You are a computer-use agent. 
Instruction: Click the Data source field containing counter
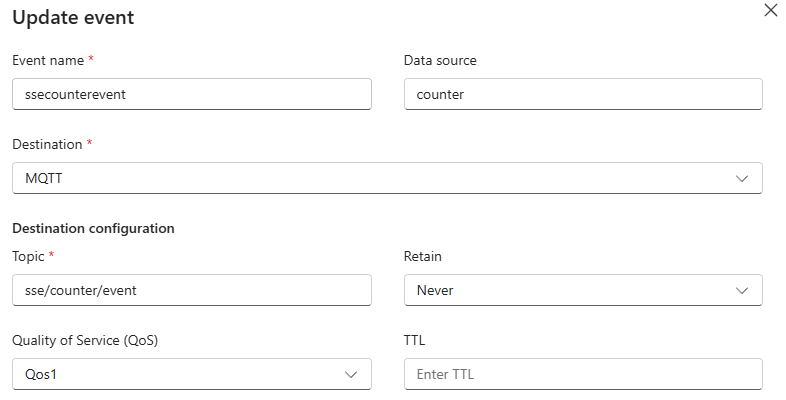pos(582,94)
